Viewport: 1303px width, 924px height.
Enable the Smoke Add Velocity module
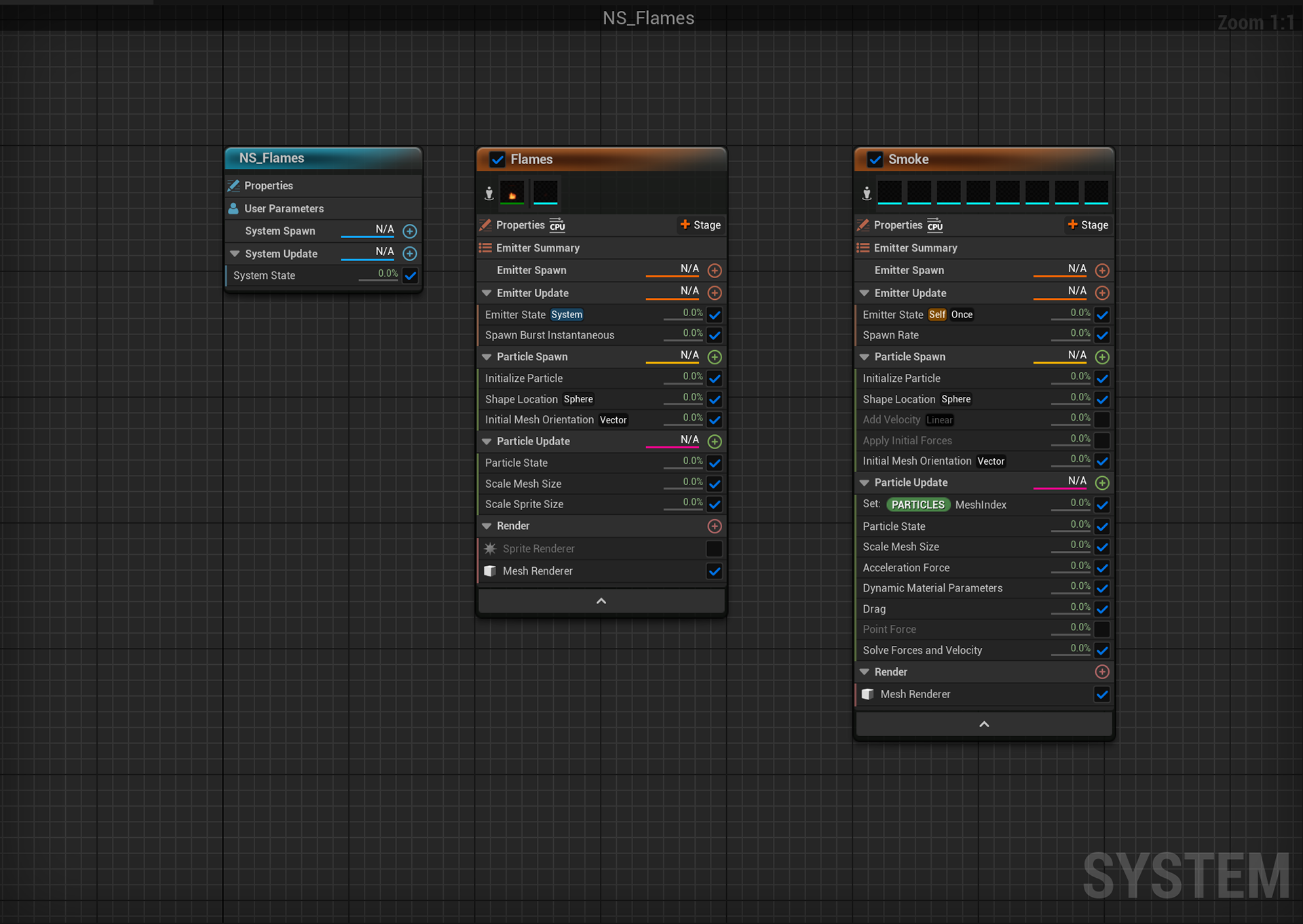tap(1102, 420)
